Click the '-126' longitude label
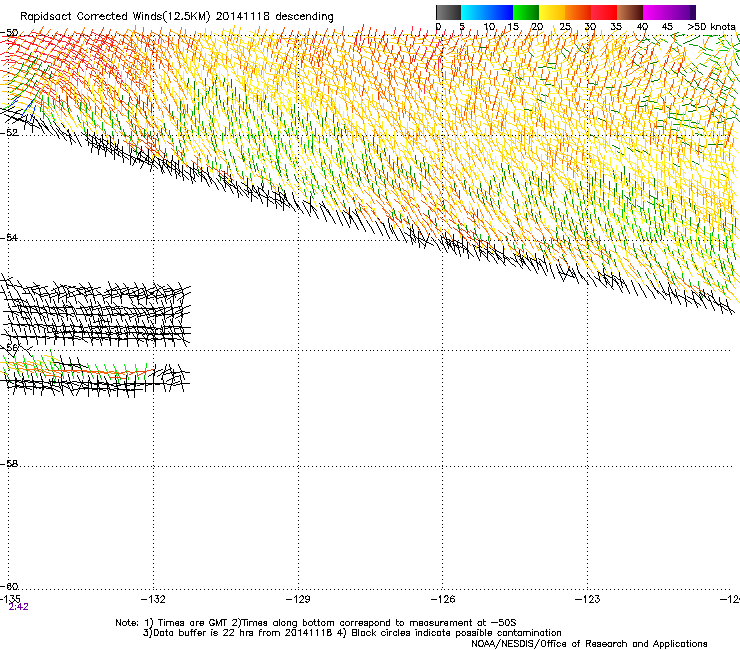The width and height of the screenshot is (740, 650). click(x=443, y=599)
